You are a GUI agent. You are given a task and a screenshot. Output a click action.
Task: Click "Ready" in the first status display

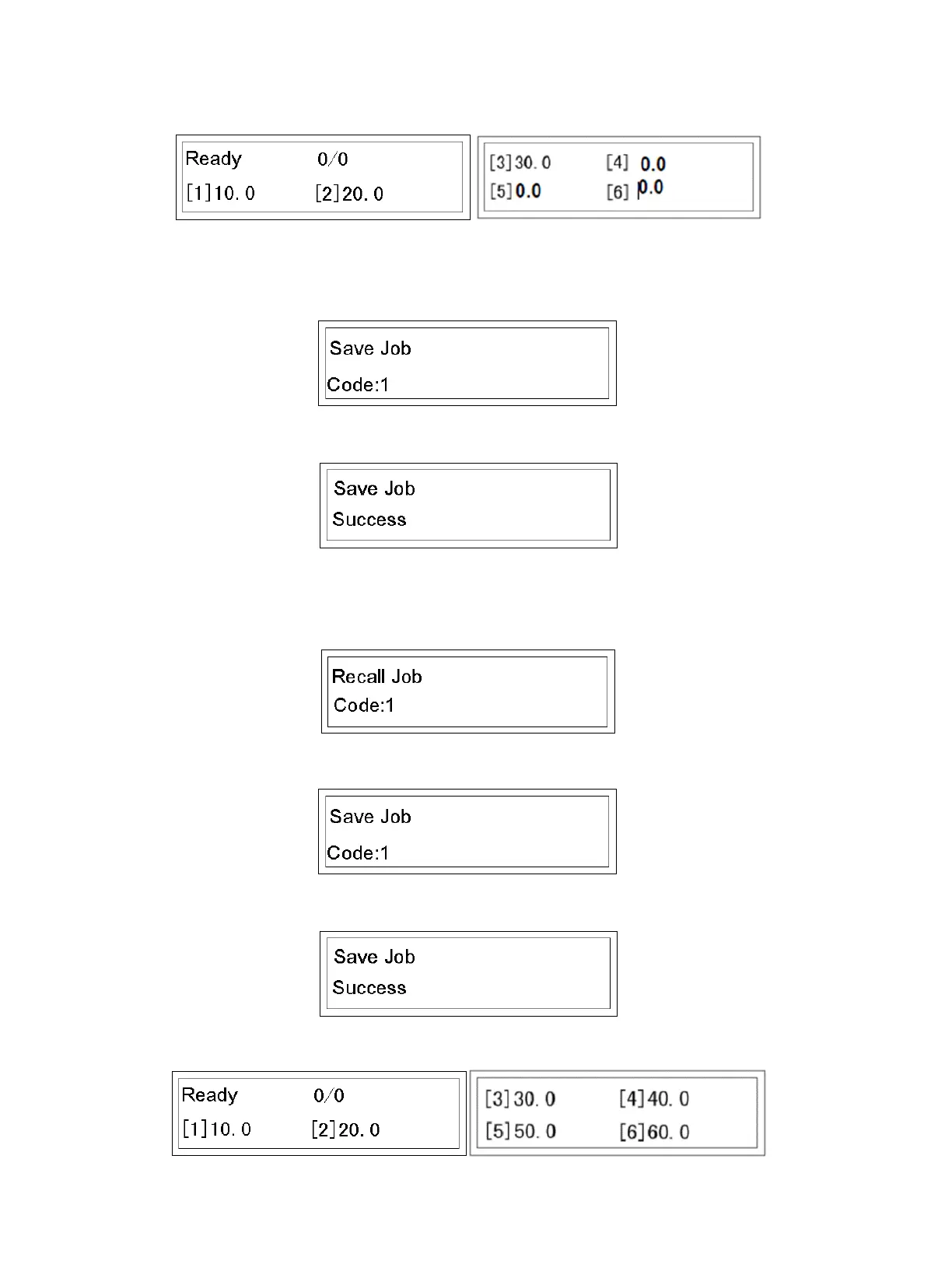213,159
